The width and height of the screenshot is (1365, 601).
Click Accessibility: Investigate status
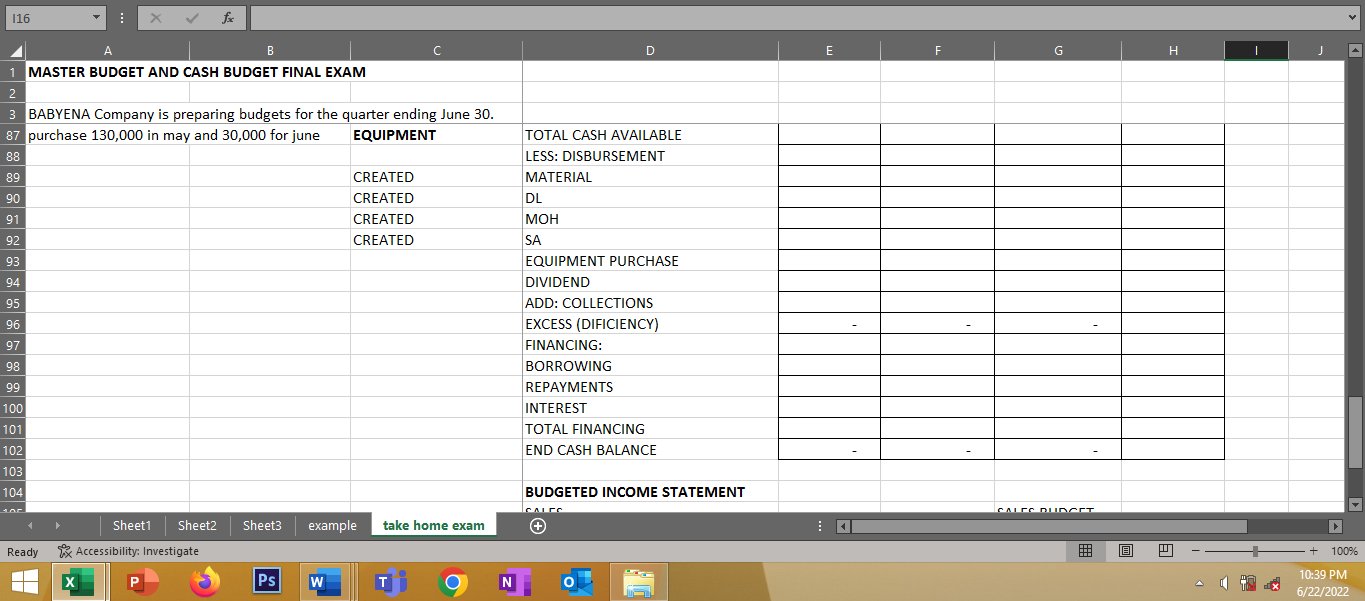[x=128, y=551]
